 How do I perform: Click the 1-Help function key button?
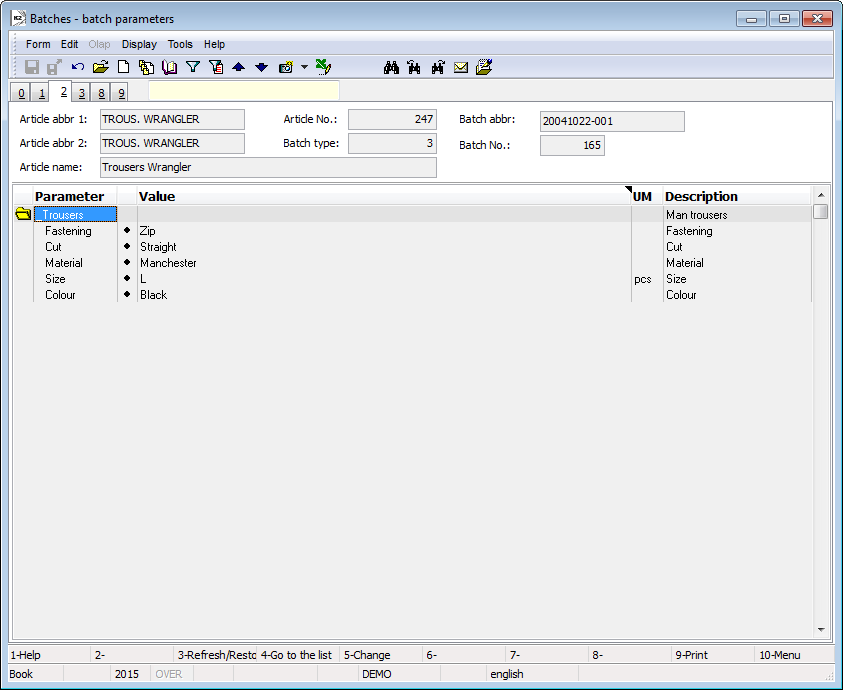(x=49, y=655)
